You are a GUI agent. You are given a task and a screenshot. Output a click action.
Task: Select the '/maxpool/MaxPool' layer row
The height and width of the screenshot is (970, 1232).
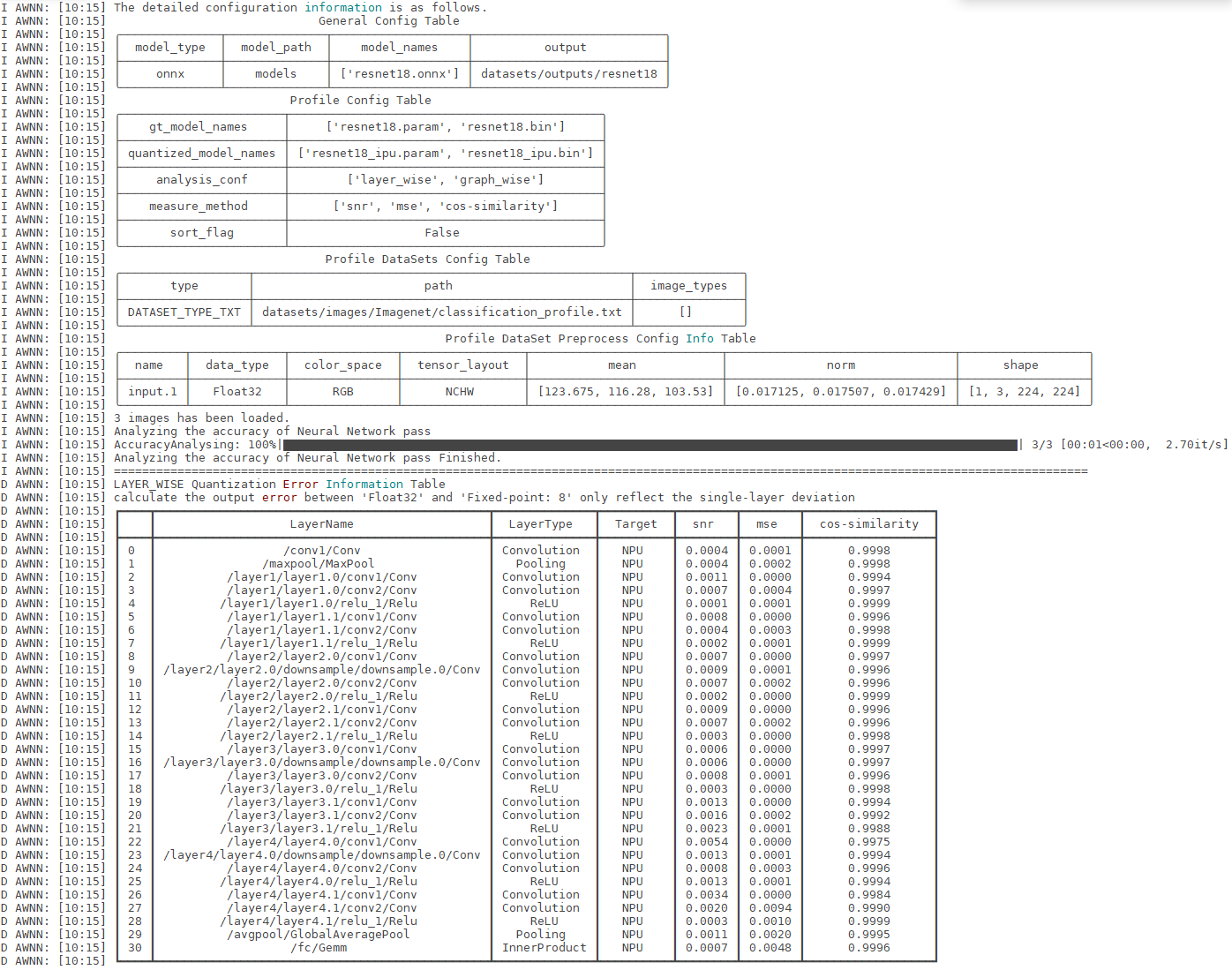point(527,564)
